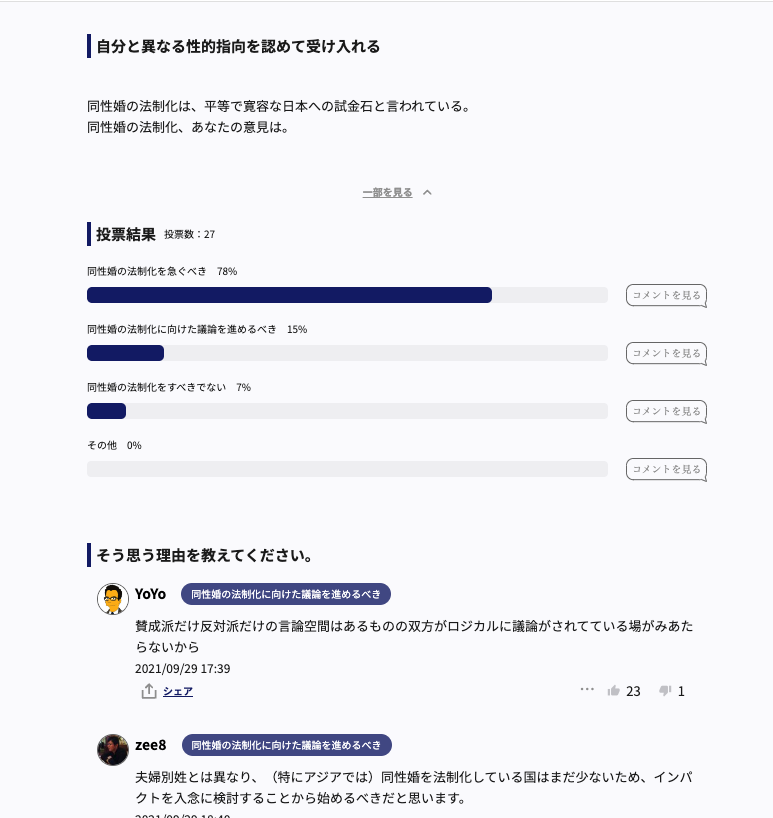Image resolution: width=773 pixels, height=818 pixels.
Task: Click the opinion tag beside zee8's name
Action: 286,745
